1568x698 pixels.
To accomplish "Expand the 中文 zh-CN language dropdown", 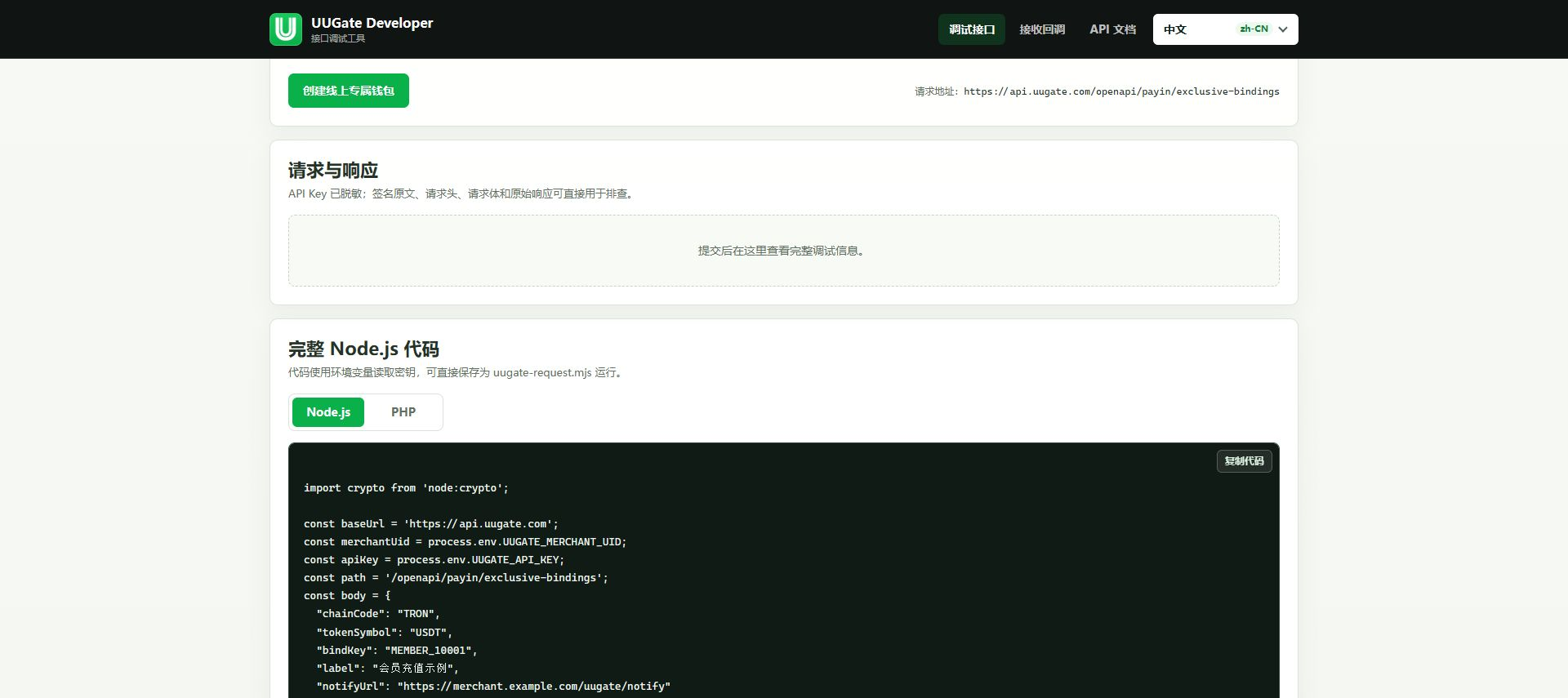I will [1225, 29].
